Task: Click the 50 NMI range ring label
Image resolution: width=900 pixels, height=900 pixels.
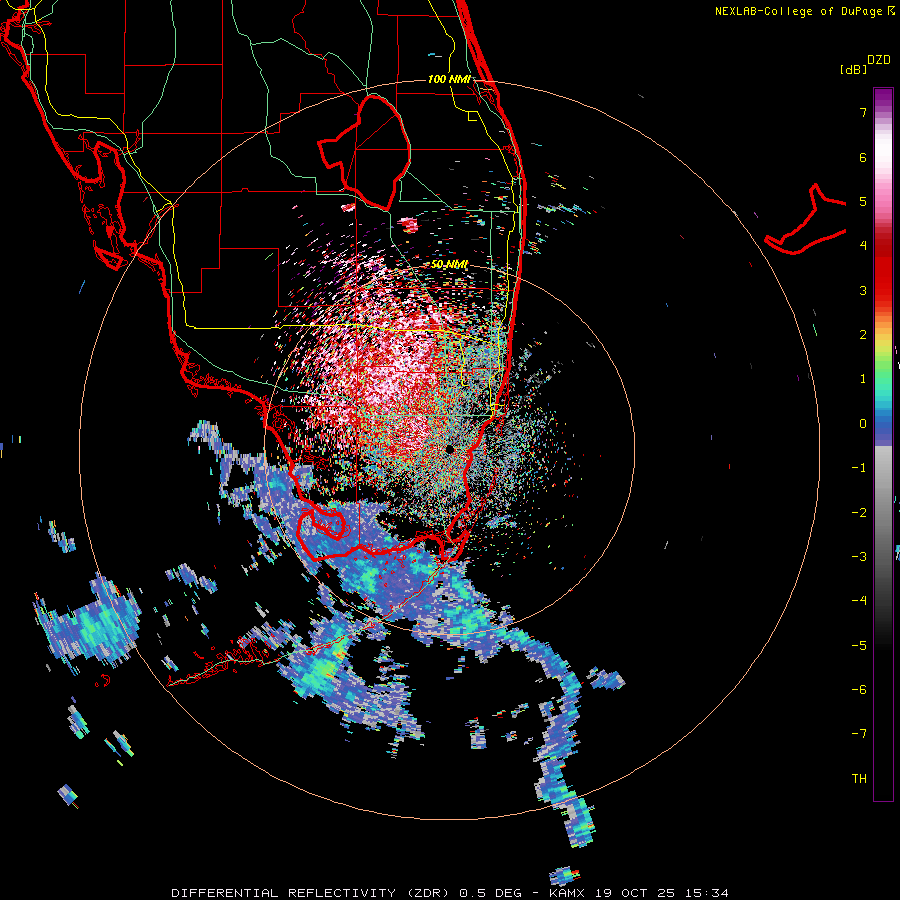Action: (x=449, y=264)
